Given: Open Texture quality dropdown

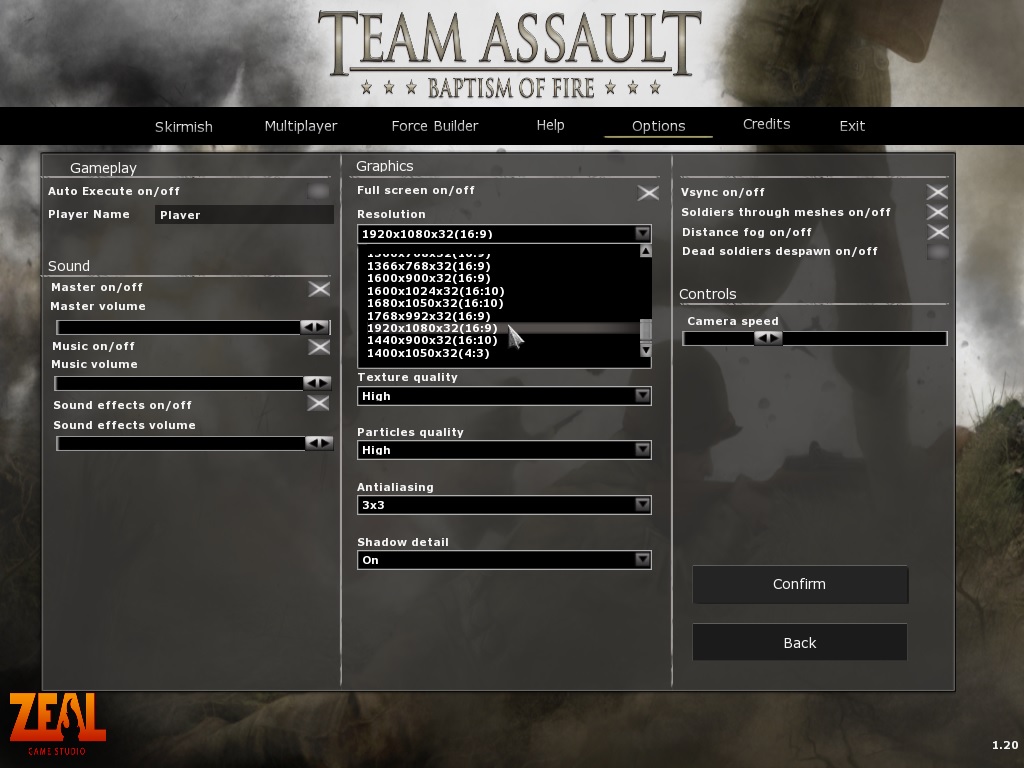Looking at the screenshot, I should click(x=643, y=395).
